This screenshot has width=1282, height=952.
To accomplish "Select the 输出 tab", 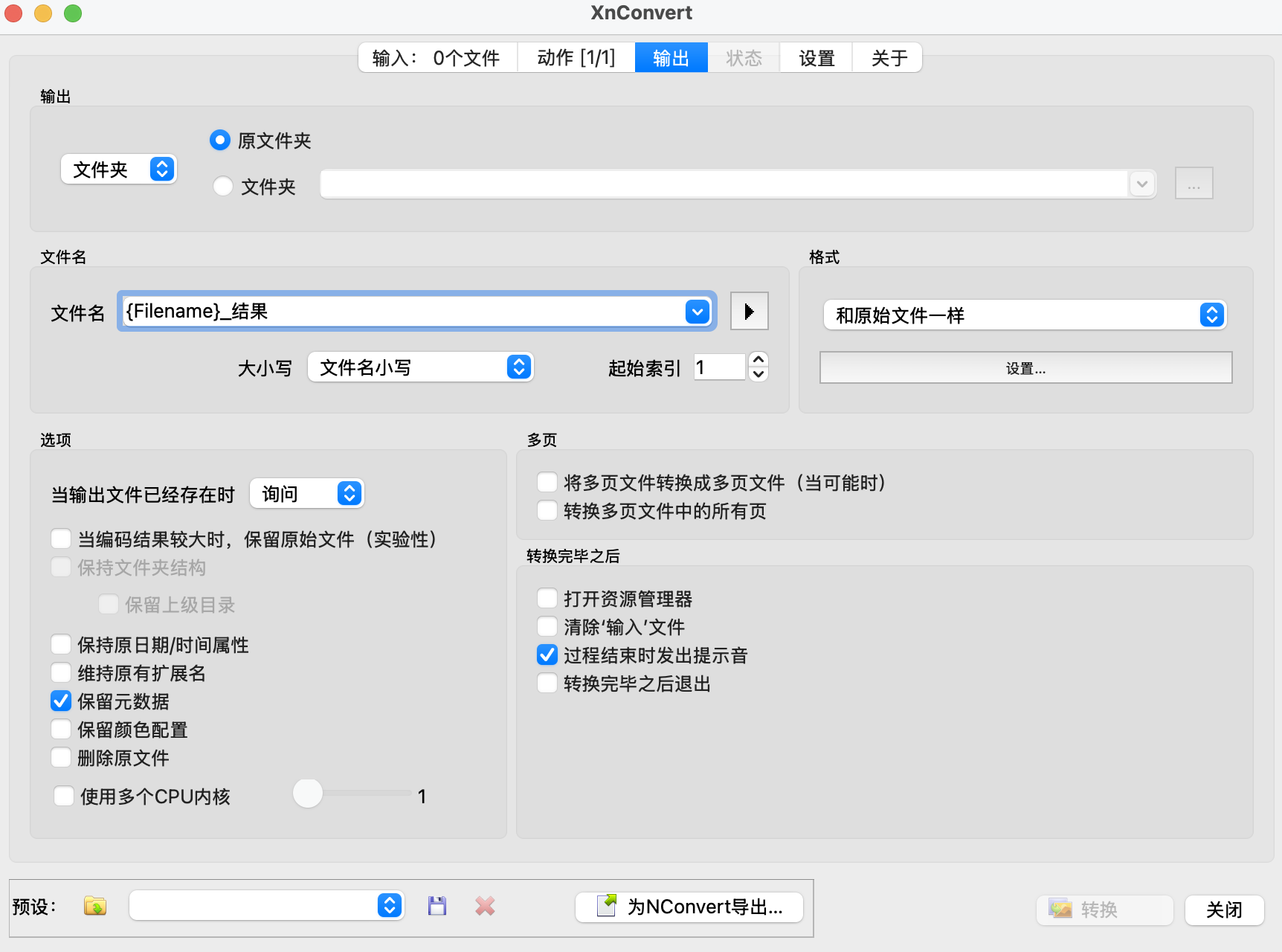I will (x=671, y=58).
